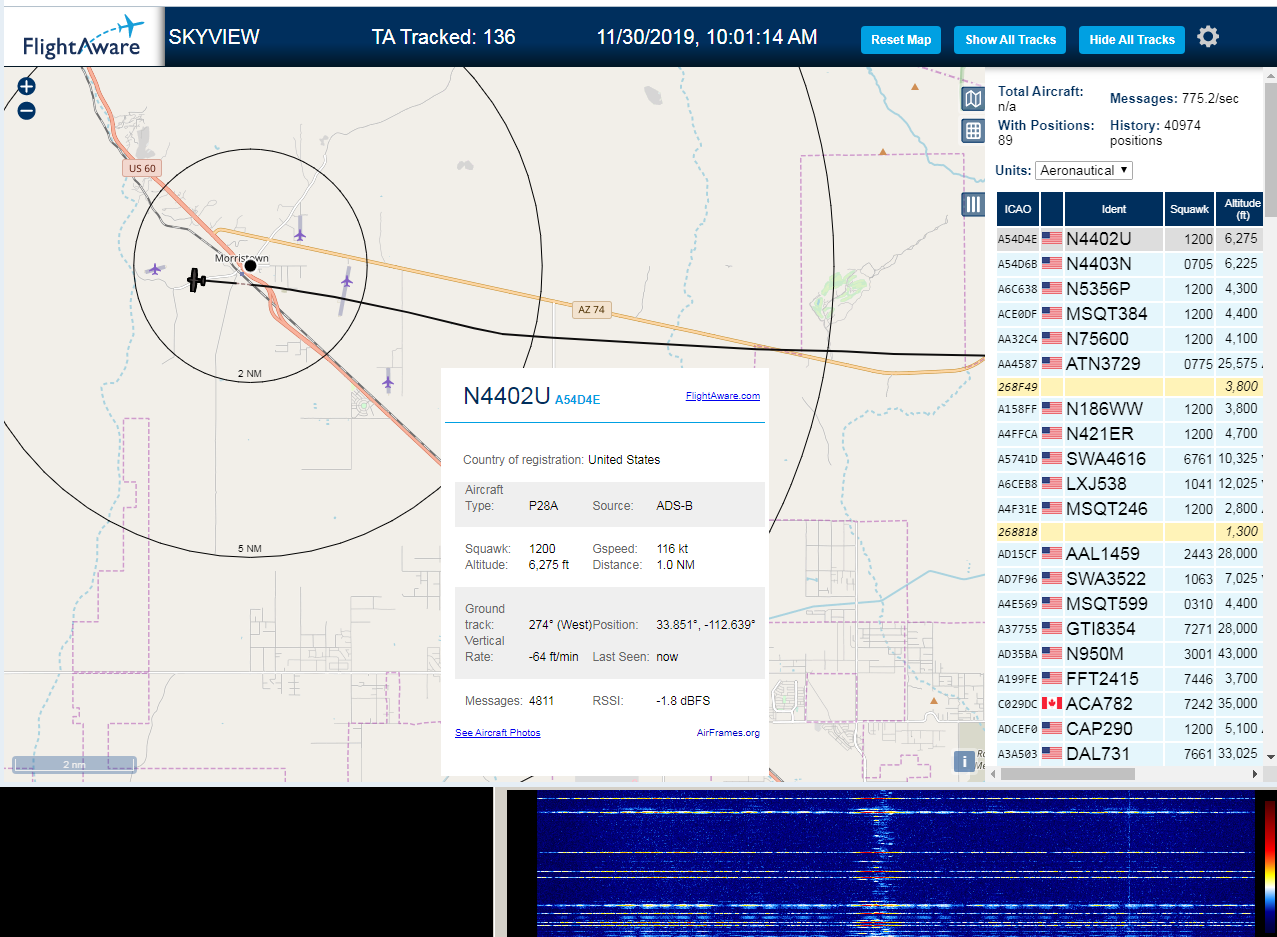Open See Aircraft Photos link
Viewport: 1277px width, 937px height.
point(498,733)
